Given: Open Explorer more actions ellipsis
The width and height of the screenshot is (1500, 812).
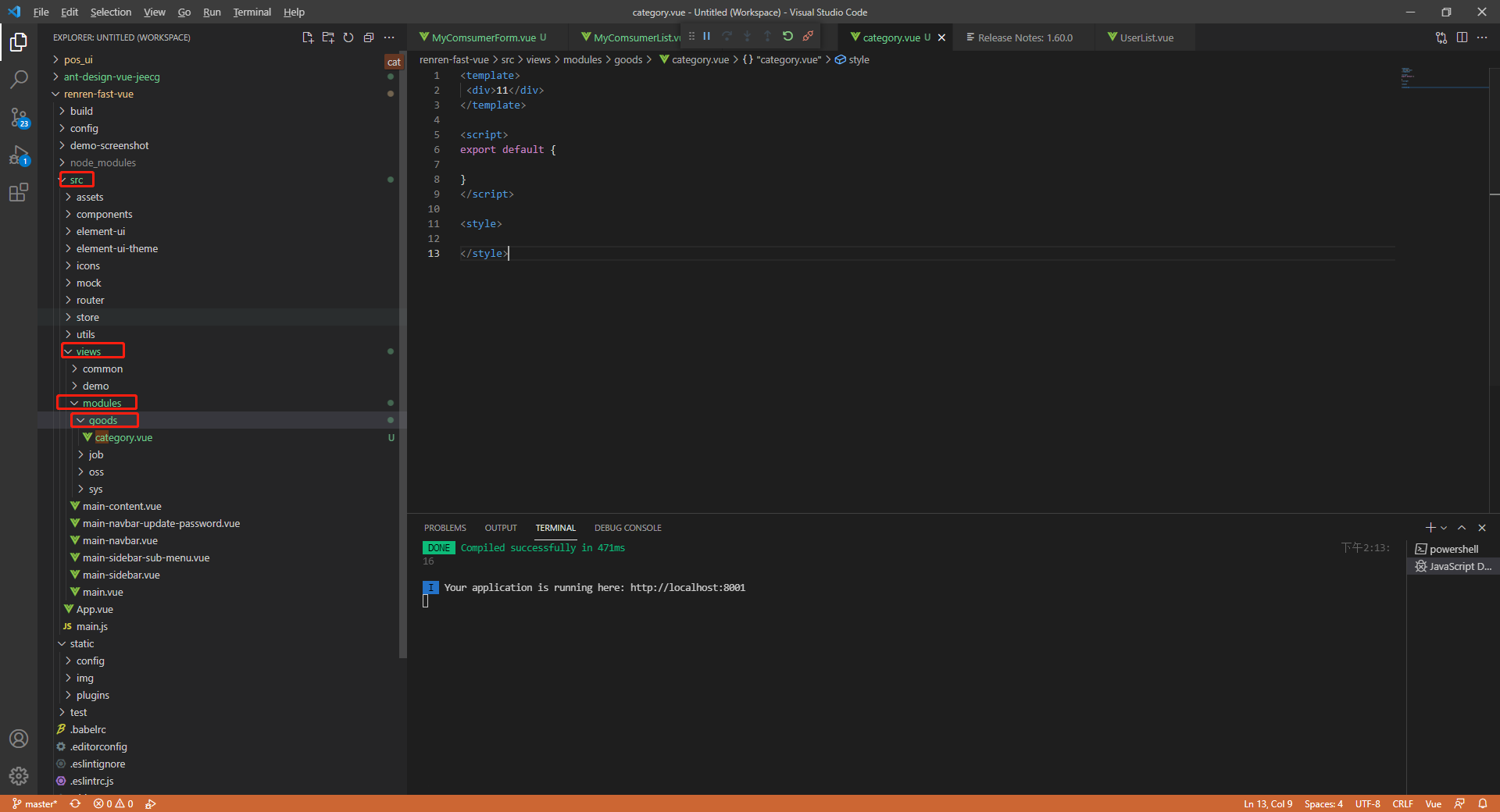Looking at the screenshot, I should click(x=389, y=37).
